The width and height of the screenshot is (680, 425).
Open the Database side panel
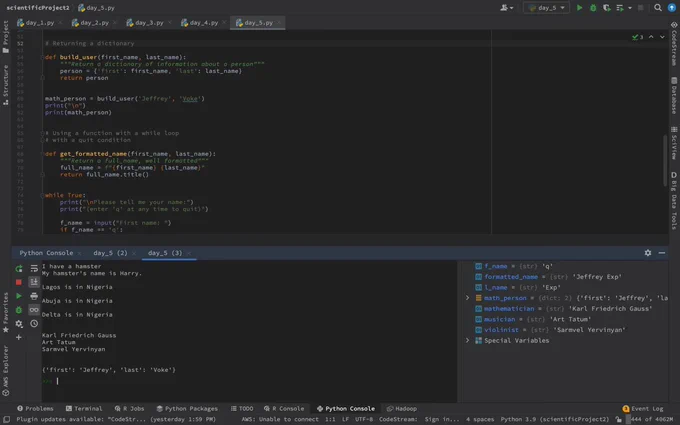pyautogui.click(x=674, y=95)
